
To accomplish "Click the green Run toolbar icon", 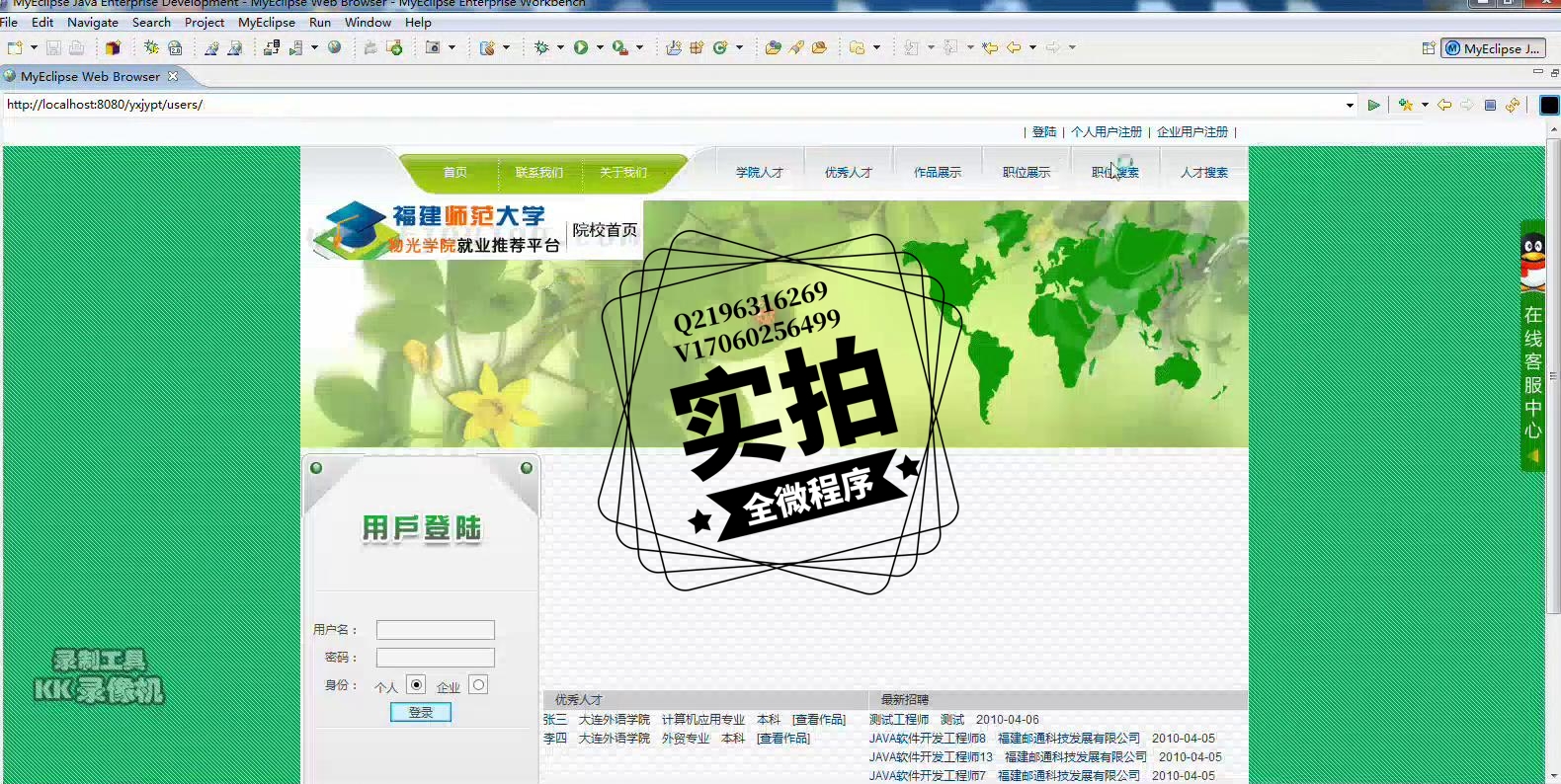I will click(581, 47).
